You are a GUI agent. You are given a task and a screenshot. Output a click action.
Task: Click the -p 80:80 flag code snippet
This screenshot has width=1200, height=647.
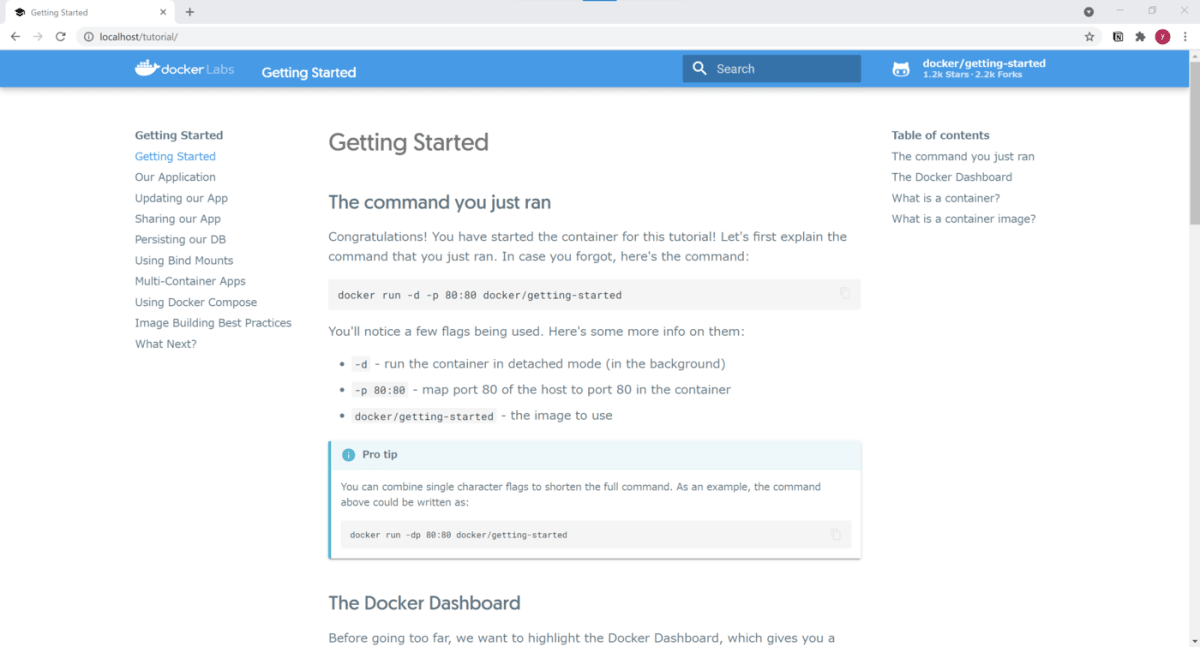coord(379,390)
